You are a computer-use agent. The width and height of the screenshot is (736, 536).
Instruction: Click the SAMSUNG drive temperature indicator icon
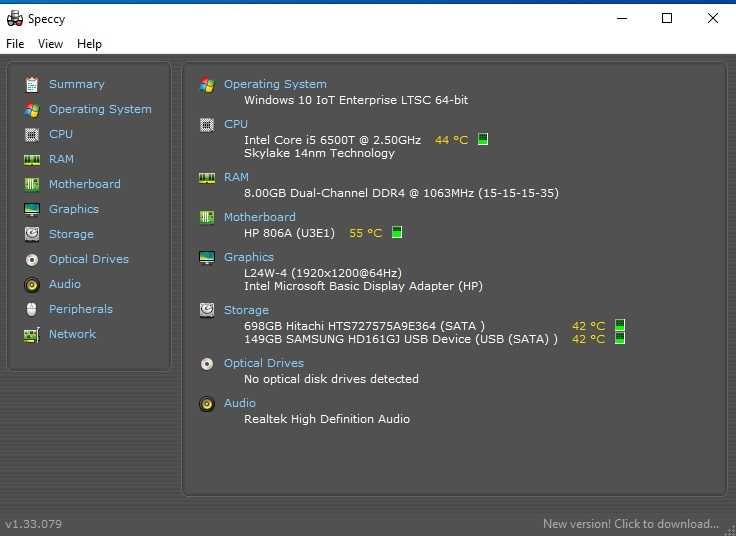[620, 338]
